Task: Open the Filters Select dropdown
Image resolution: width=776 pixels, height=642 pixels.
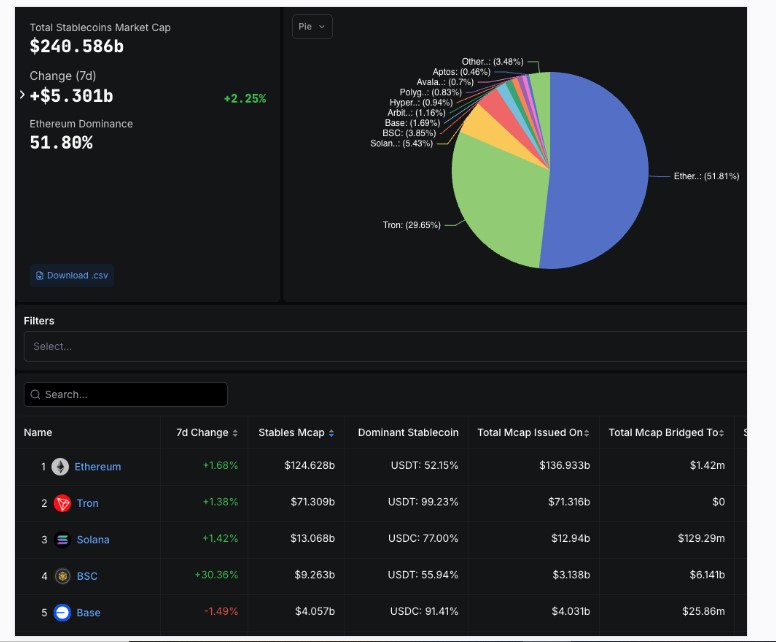Action: tap(385, 346)
